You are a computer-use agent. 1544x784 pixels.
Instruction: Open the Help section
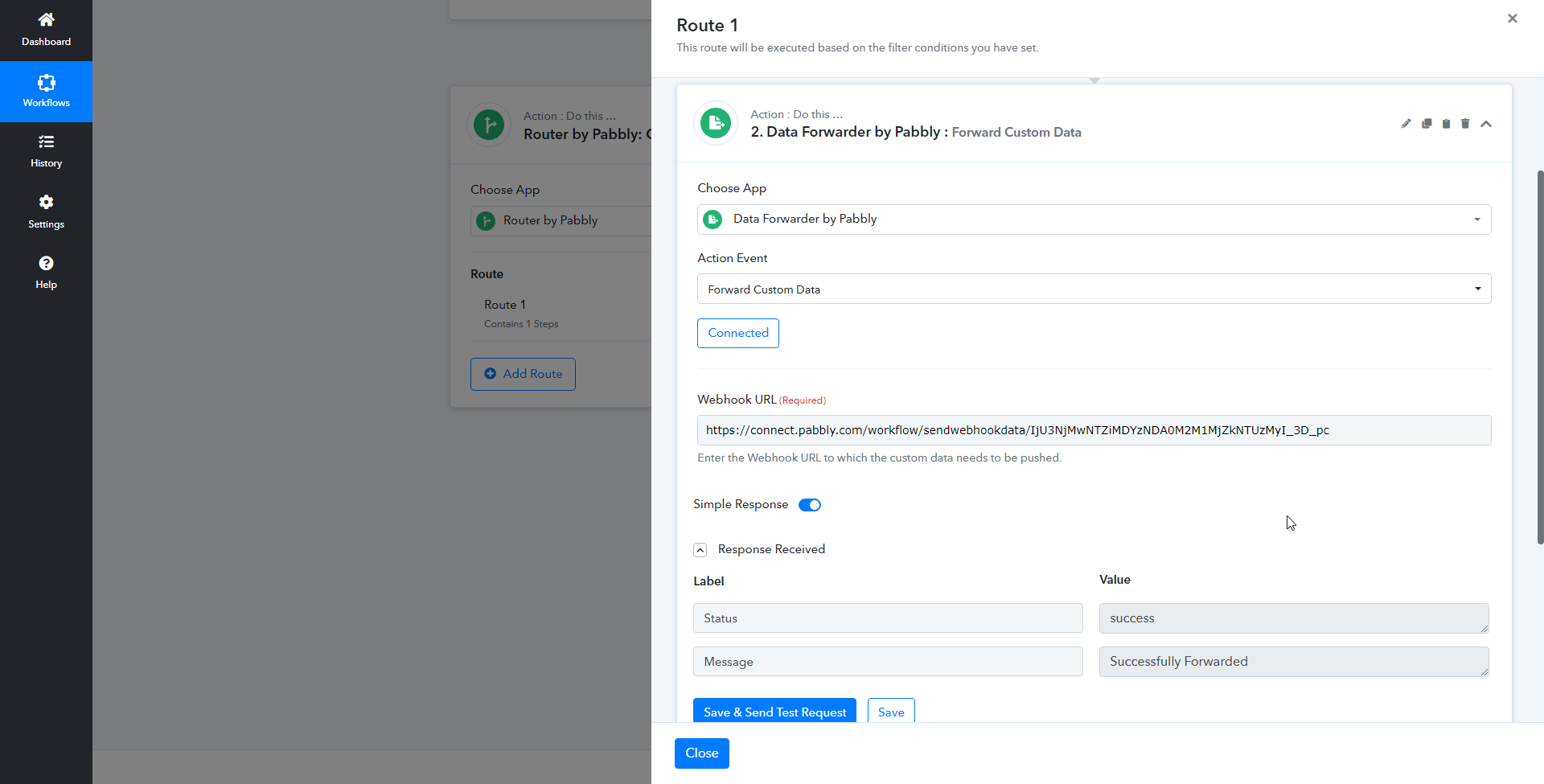(x=46, y=273)
